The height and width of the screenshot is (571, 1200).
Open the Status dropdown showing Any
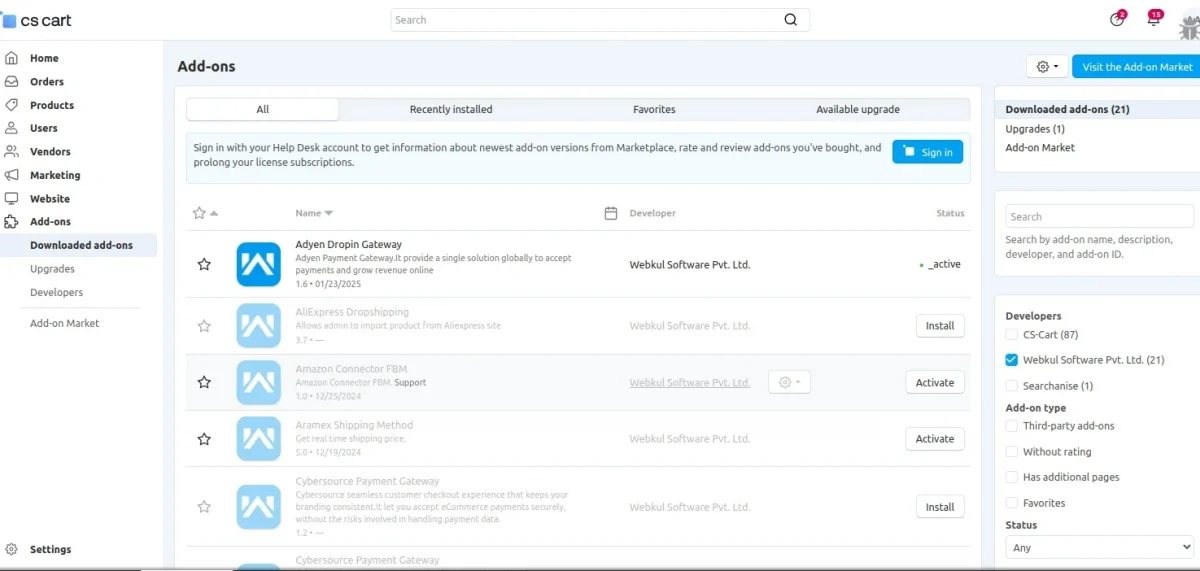click(1100, 547)
